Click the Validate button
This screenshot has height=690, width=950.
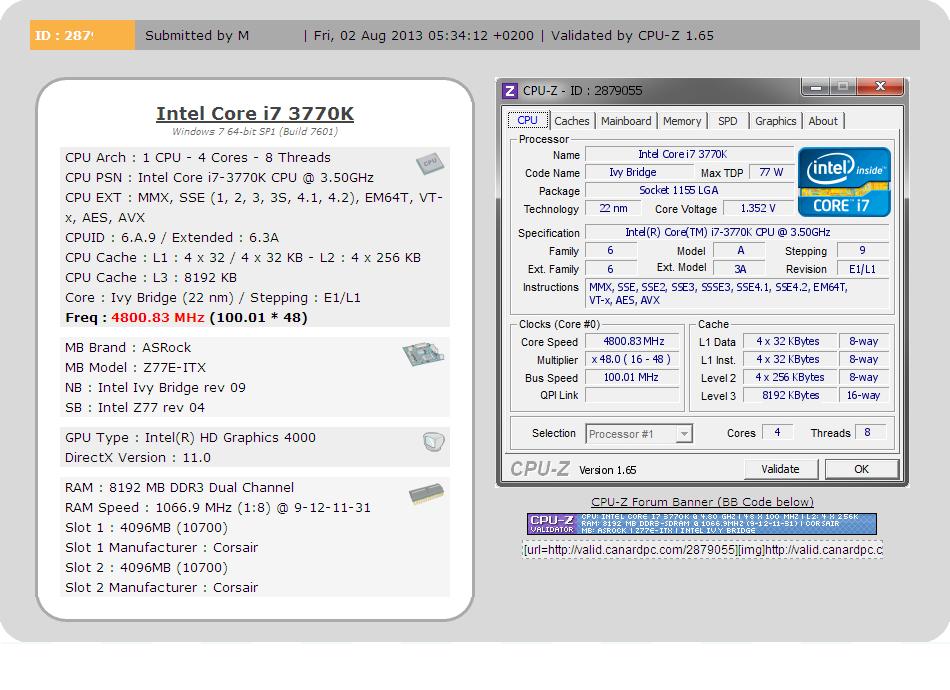(780, 469)
